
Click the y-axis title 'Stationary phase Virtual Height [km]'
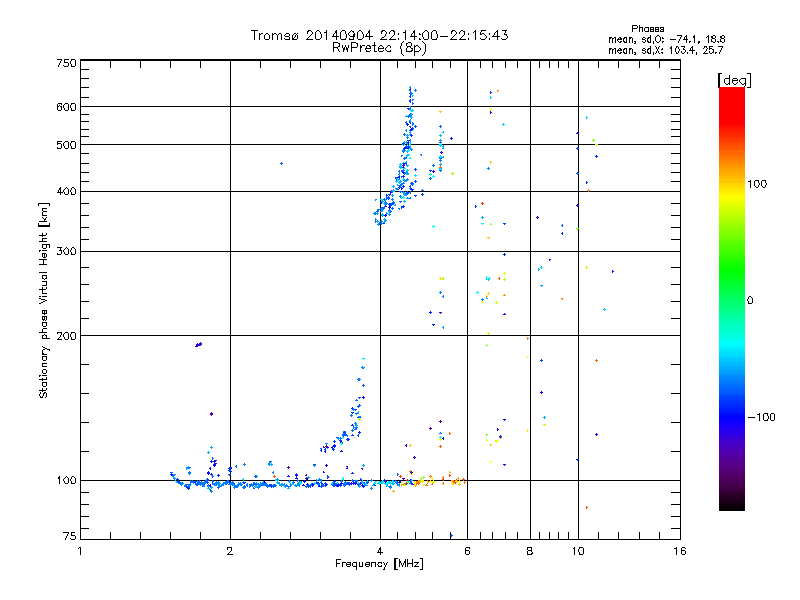click(43, 300)
